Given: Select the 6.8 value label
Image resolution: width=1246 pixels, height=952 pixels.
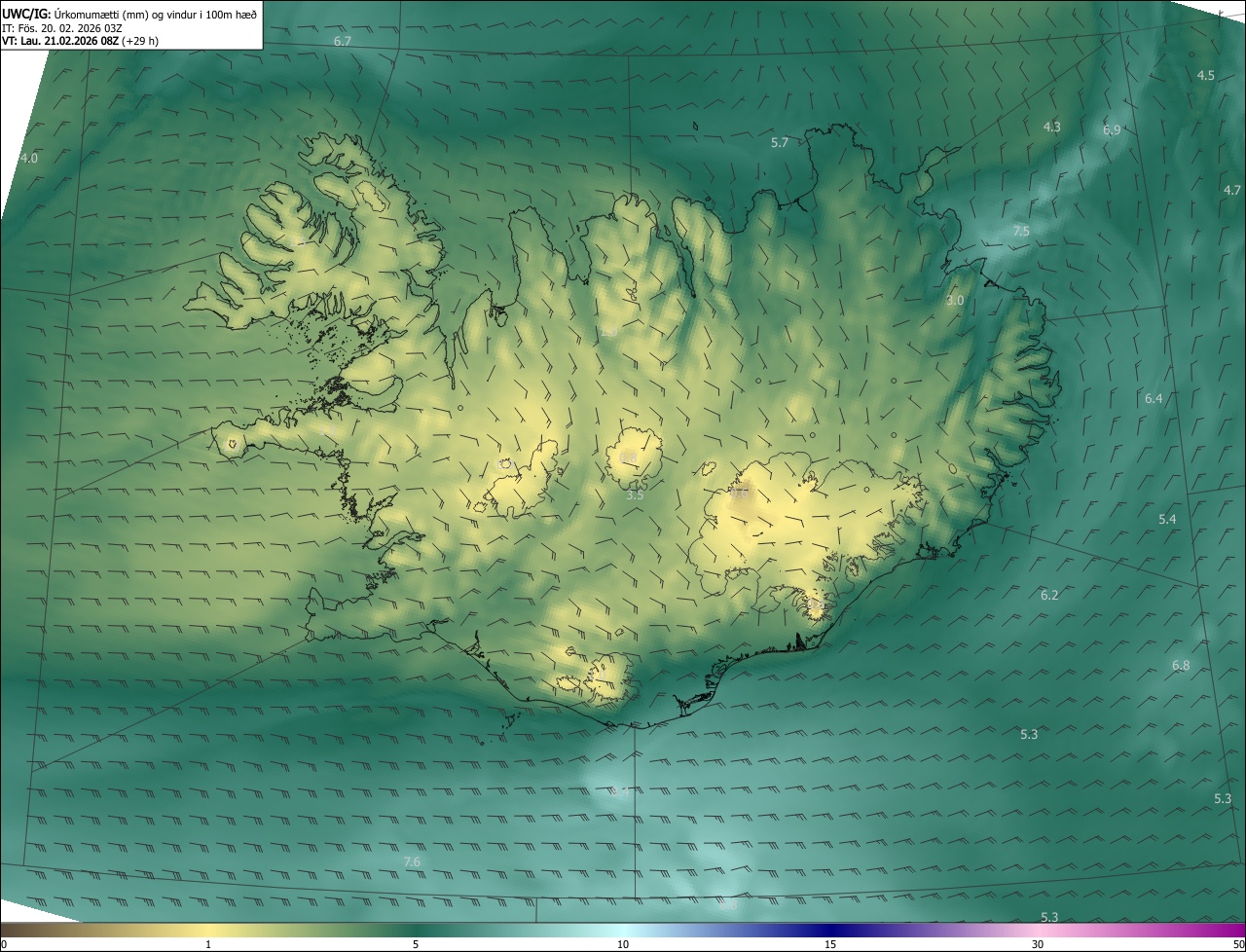Looking at the screenshot, I should point(1180,665).
